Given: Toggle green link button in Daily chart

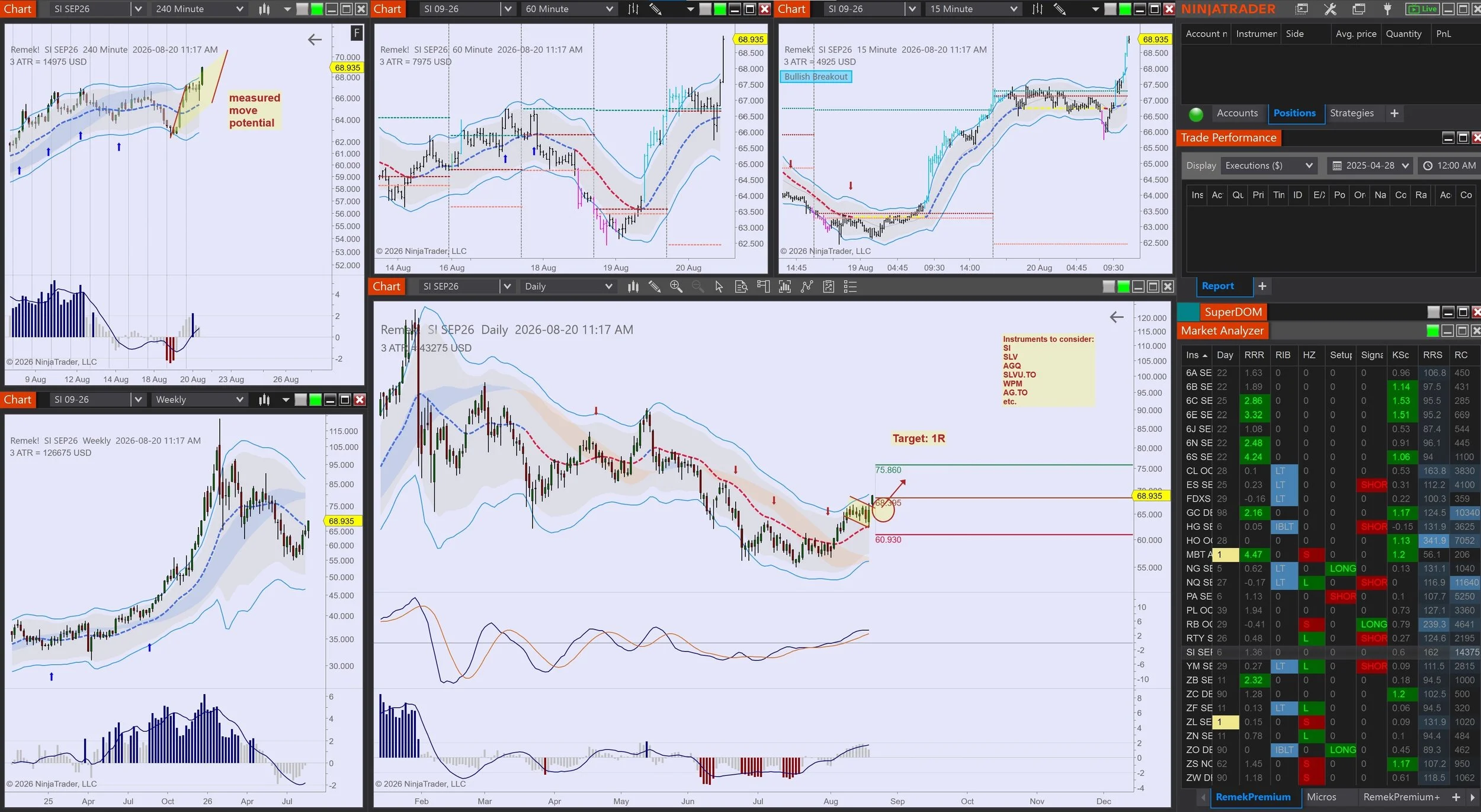Looking at the screenshot, I should tap(1123, 287).
